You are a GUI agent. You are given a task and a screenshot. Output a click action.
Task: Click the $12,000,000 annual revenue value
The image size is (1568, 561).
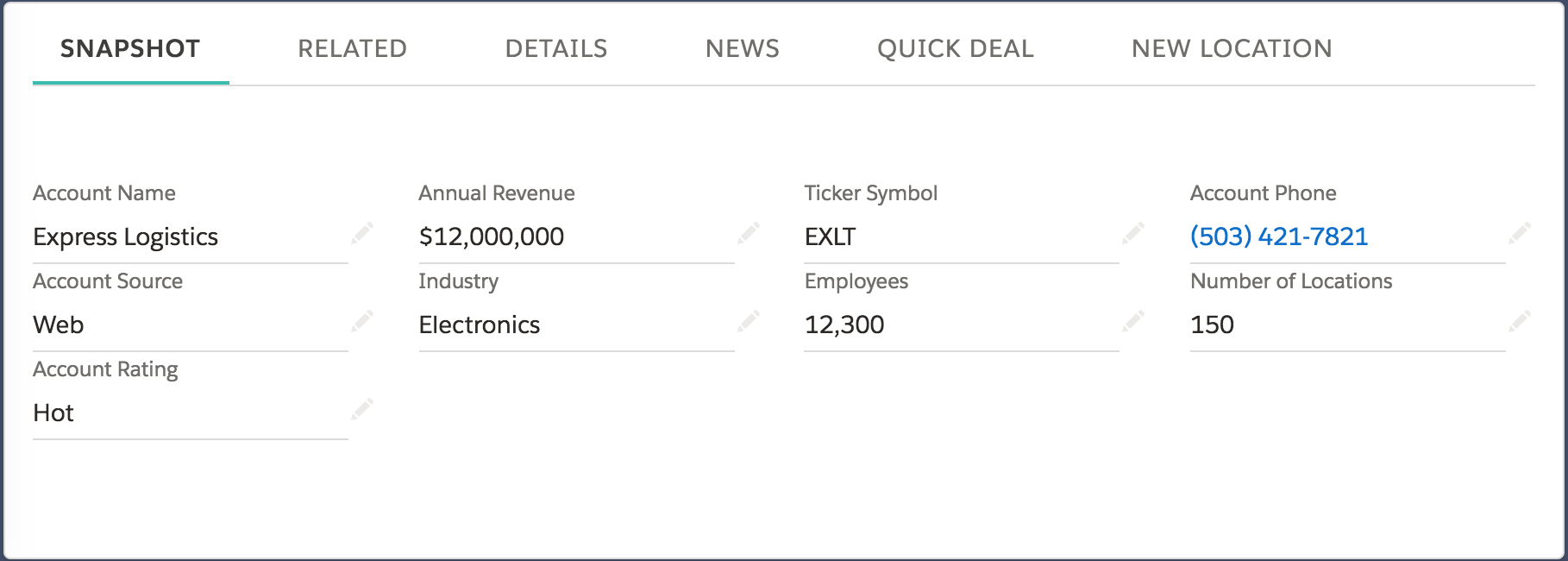pyautogui.click(x=492, y=236)
